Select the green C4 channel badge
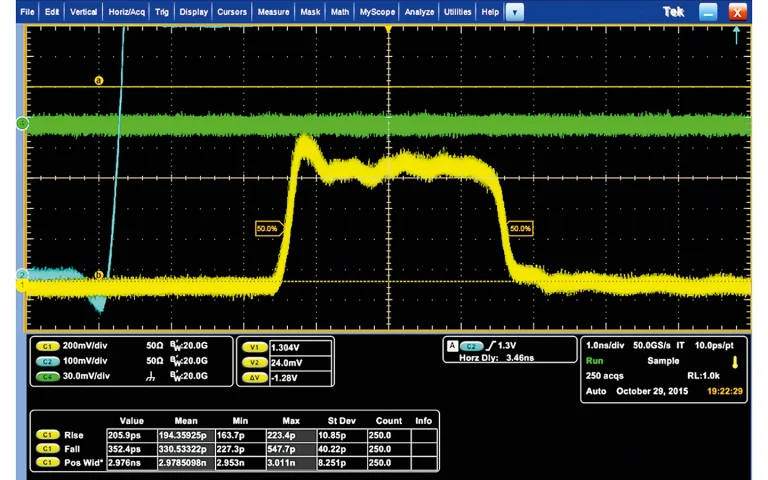Image resolution: width=768 pixels, height=480 pixels. click(47, 377)
